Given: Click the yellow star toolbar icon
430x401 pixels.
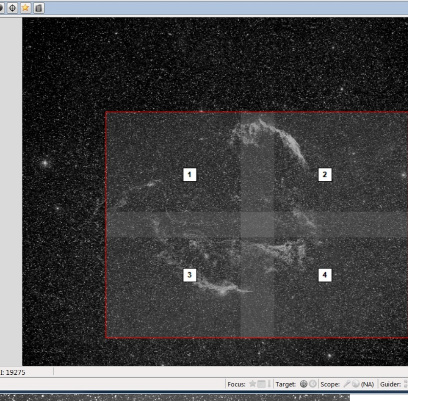Looking at the screenshot, I should point(26,8).
